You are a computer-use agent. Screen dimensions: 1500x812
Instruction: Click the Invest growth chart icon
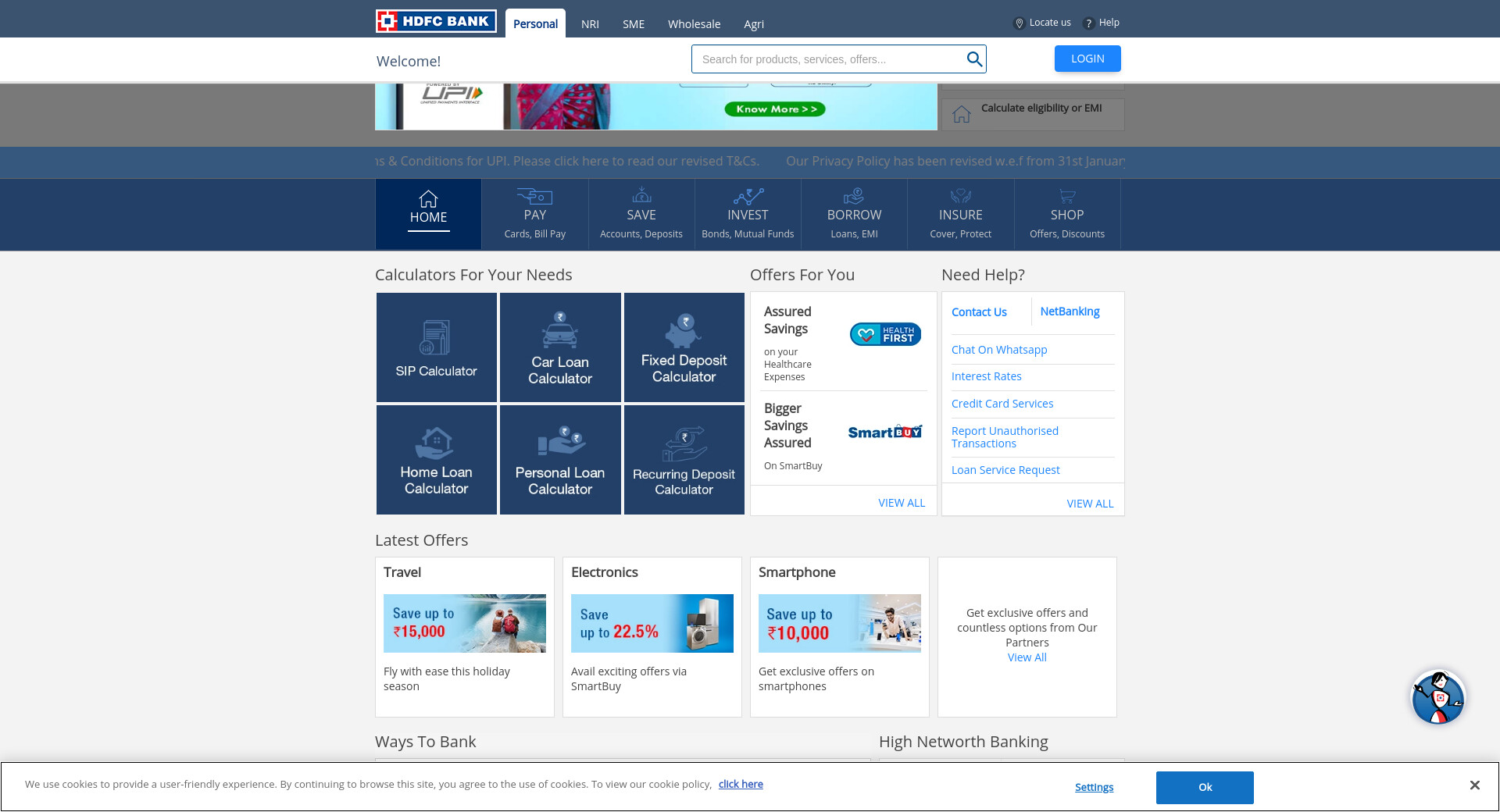[748, 195]
